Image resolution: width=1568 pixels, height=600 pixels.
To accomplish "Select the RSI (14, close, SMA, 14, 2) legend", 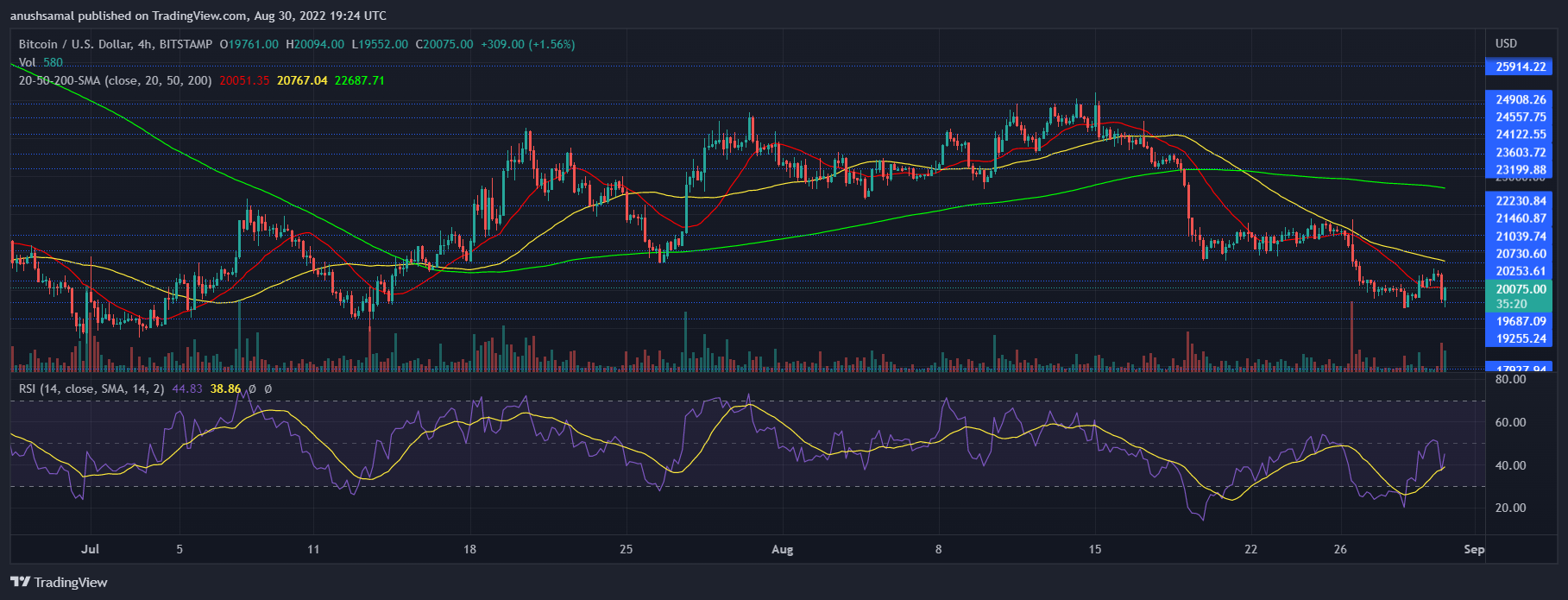I will 91,388.
